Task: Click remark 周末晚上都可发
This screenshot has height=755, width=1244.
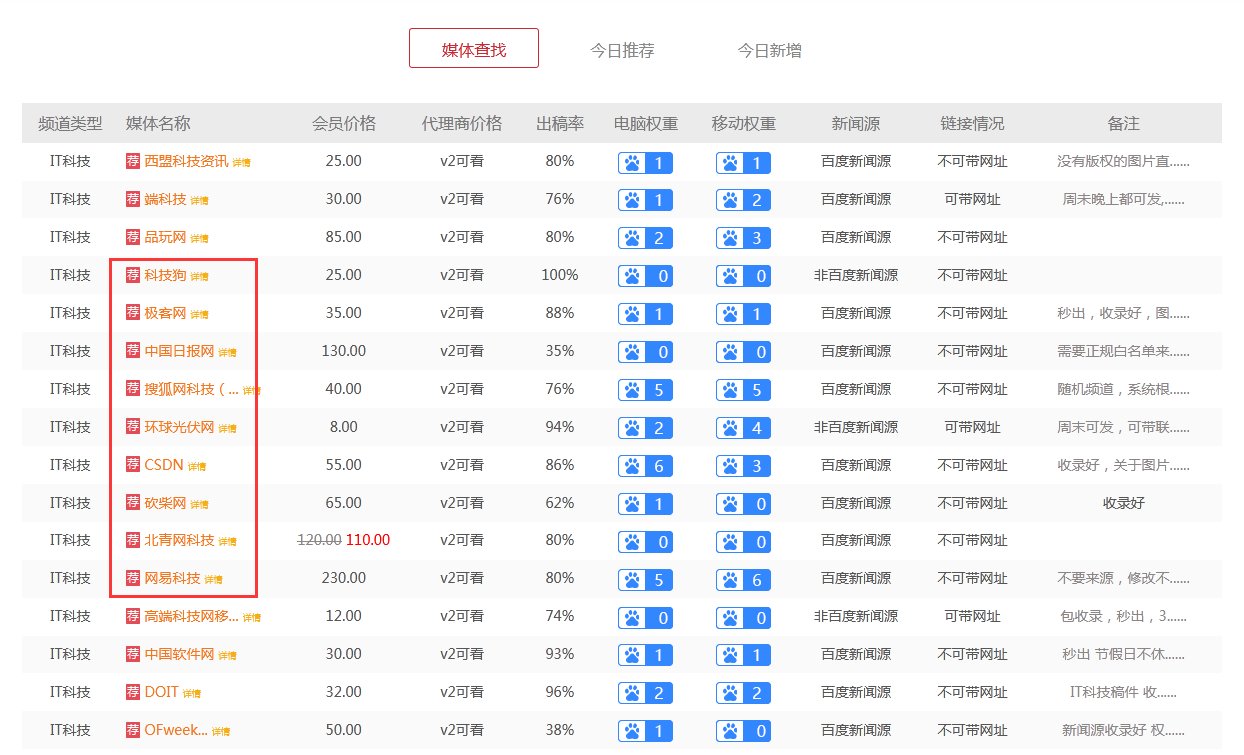Action: [x=1124, y=198]
